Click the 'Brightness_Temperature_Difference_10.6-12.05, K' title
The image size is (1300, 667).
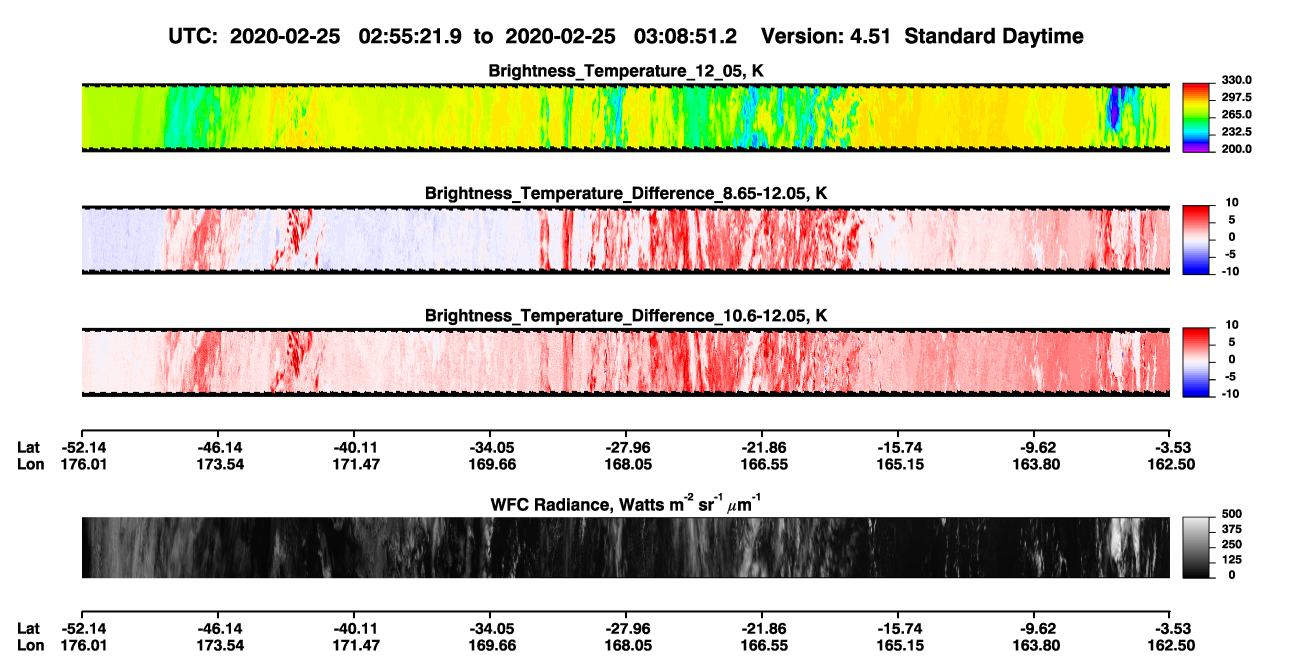tap(626, 316)
